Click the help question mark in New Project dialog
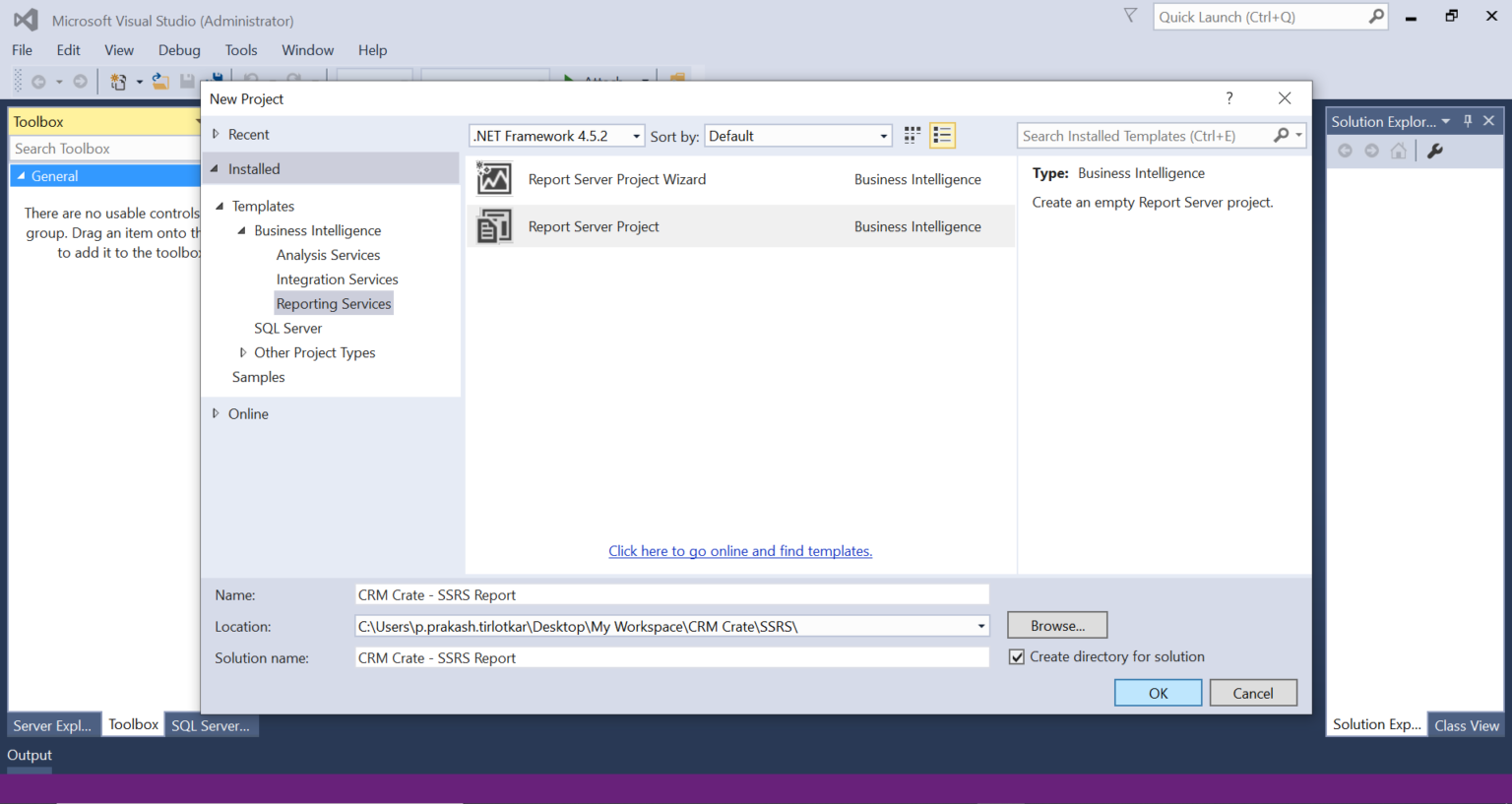The width and height of the screenshot is (1512, 804). pyautogui.click(x=1229, y=98)
